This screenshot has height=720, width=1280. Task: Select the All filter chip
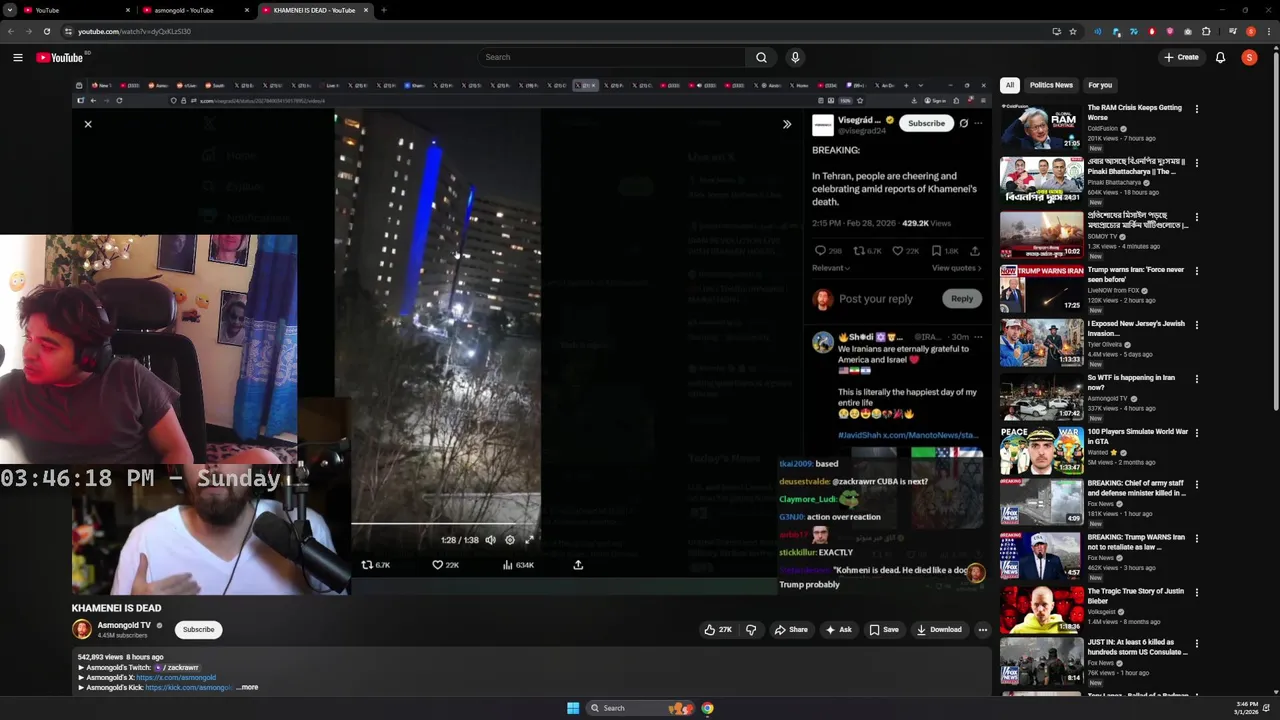click(1010, 85)
